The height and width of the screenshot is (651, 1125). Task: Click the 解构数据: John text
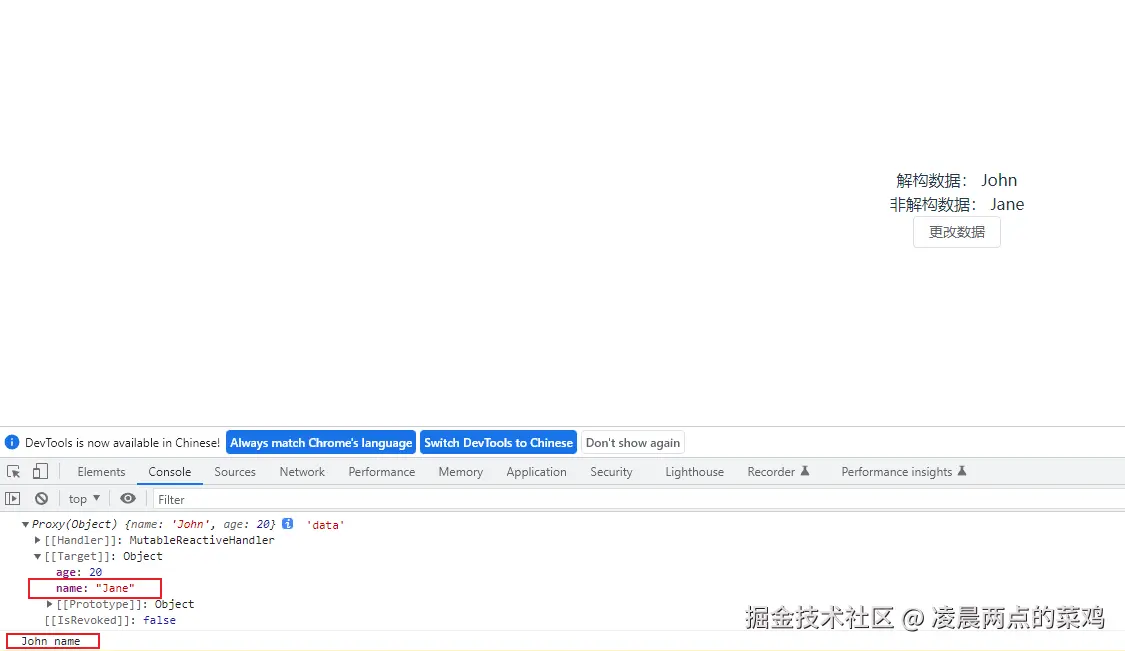point(956,180)
